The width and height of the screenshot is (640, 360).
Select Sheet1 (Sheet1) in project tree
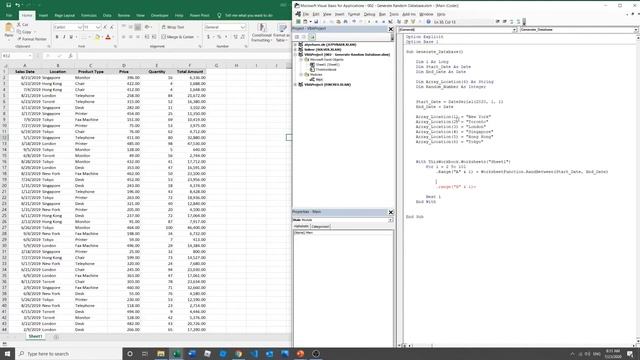click(327, 64)
